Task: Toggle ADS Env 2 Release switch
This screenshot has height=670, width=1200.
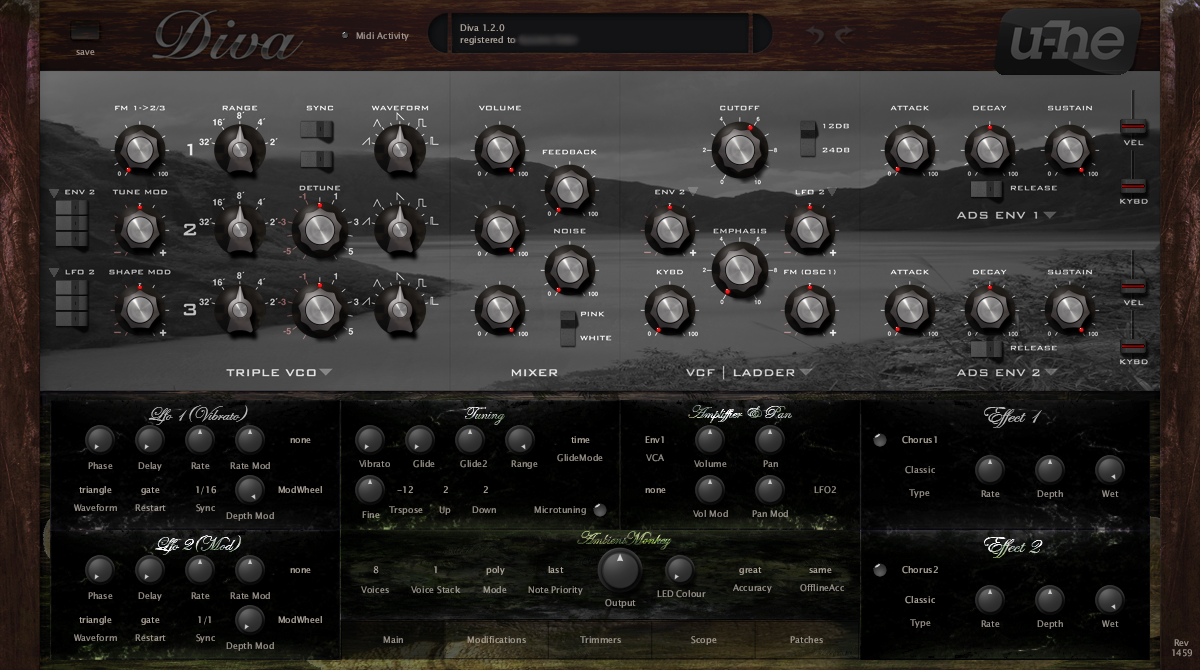Action: (987, 348)
